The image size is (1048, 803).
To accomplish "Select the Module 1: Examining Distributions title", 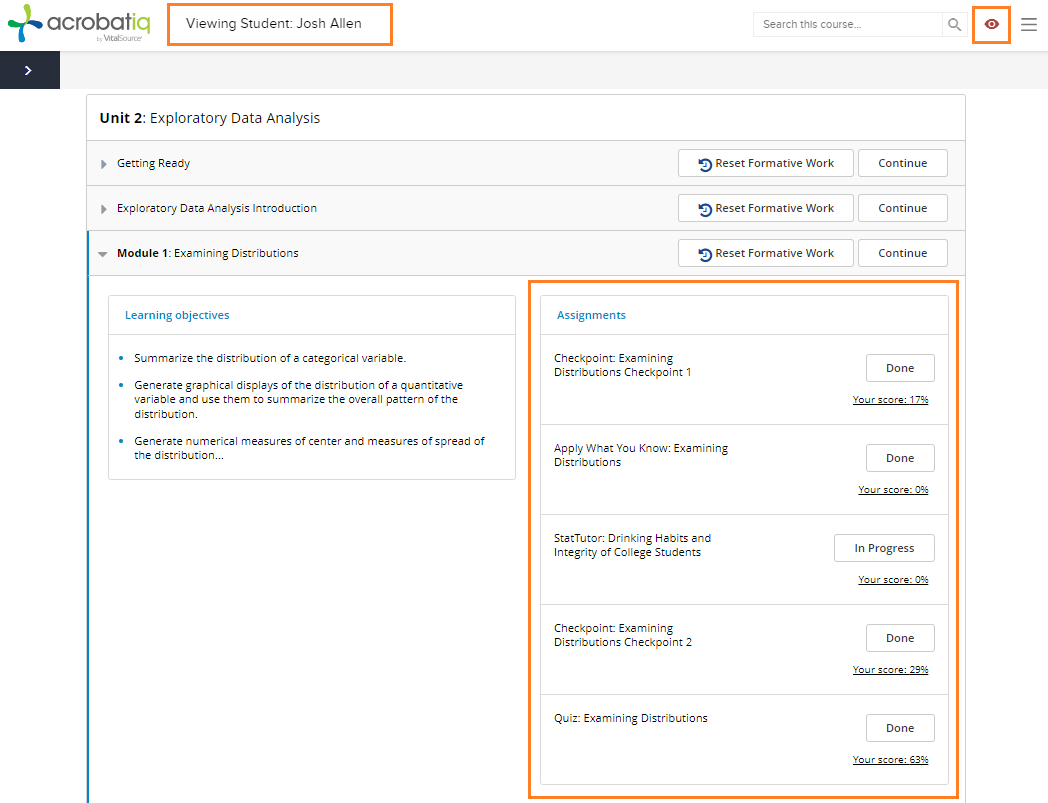I will click(x=207, y=253).
